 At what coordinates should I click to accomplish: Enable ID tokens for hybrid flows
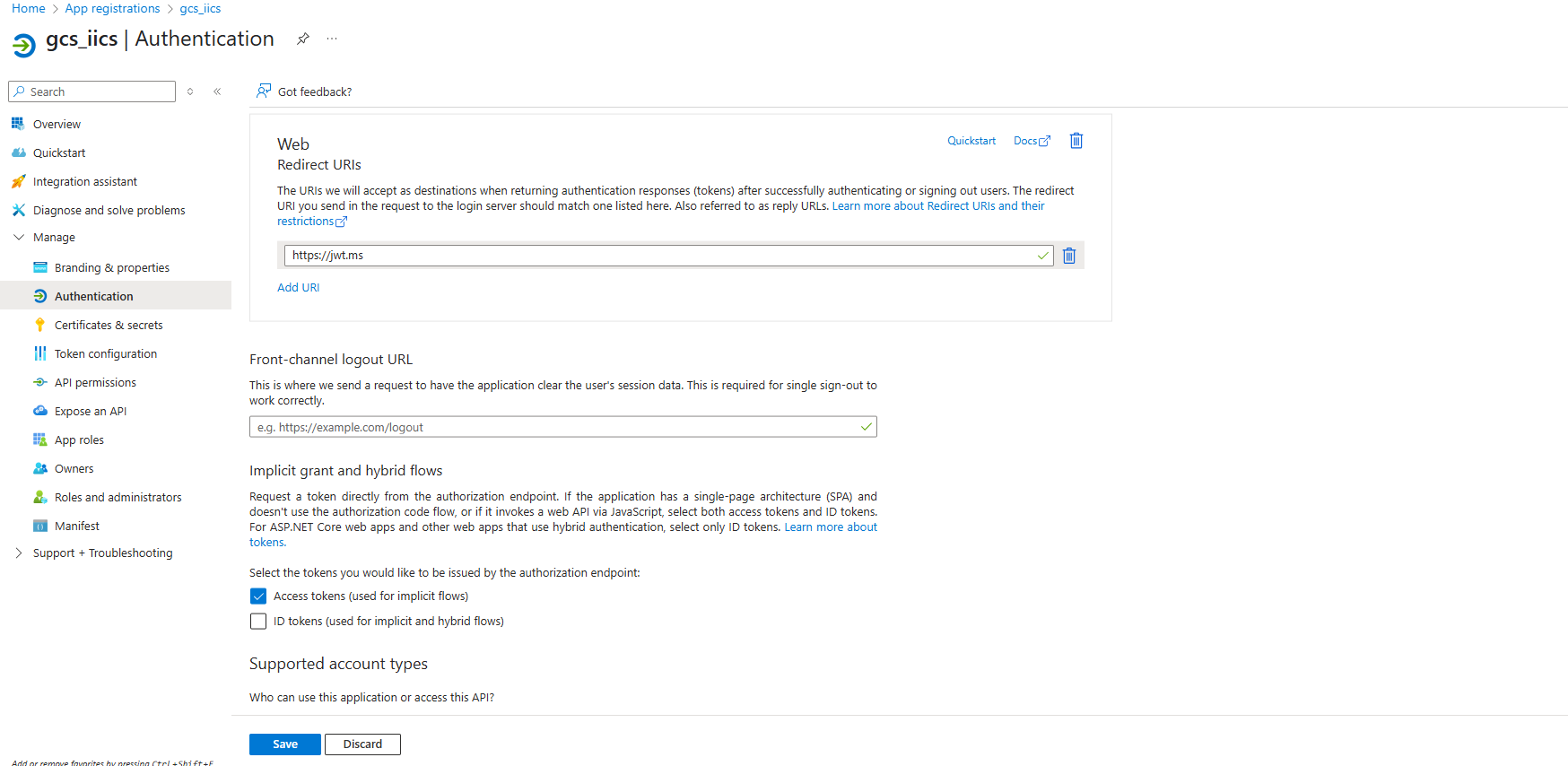[x=258, y=622]
